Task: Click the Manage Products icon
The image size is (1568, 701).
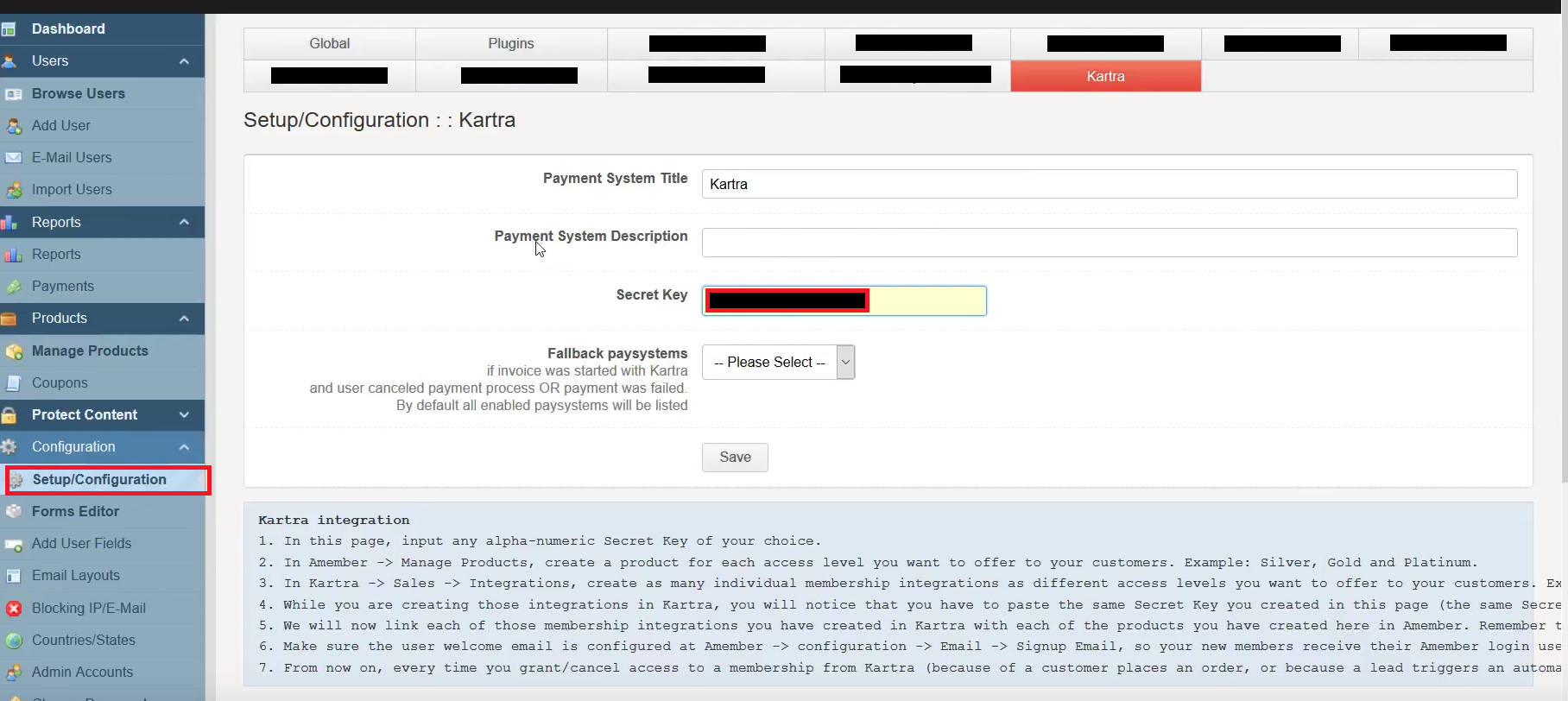Action: (13, 351)
